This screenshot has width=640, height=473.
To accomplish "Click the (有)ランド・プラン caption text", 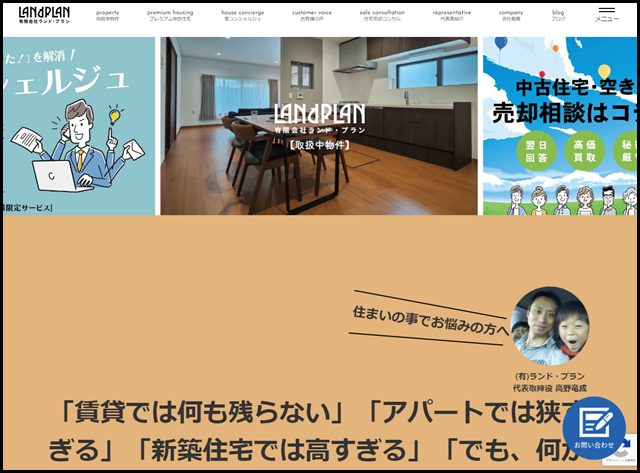I will tap(549, 376).
